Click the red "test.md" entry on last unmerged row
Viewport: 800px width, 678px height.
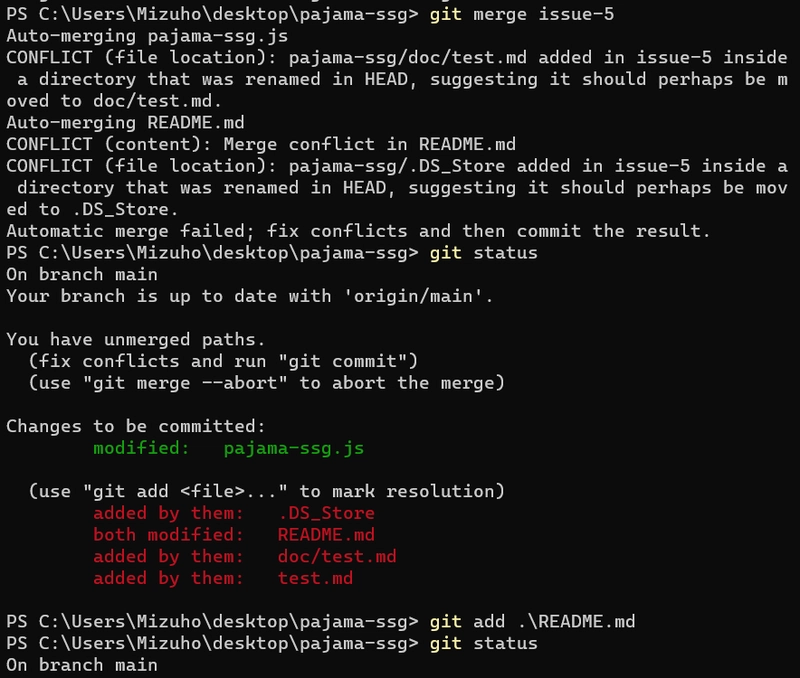(315, 579)
